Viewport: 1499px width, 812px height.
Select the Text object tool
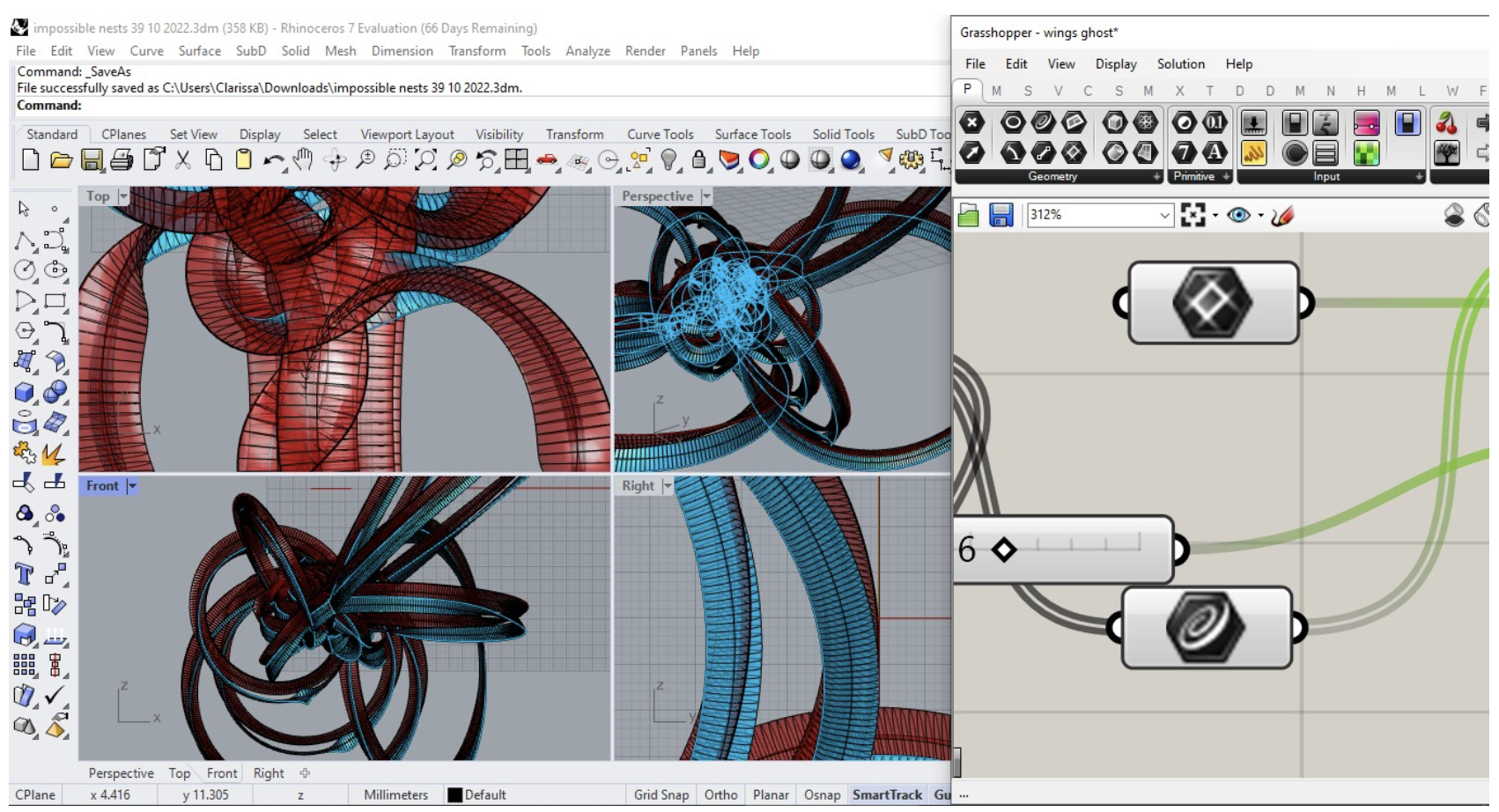pyautogui.click(x=24, y=575)
